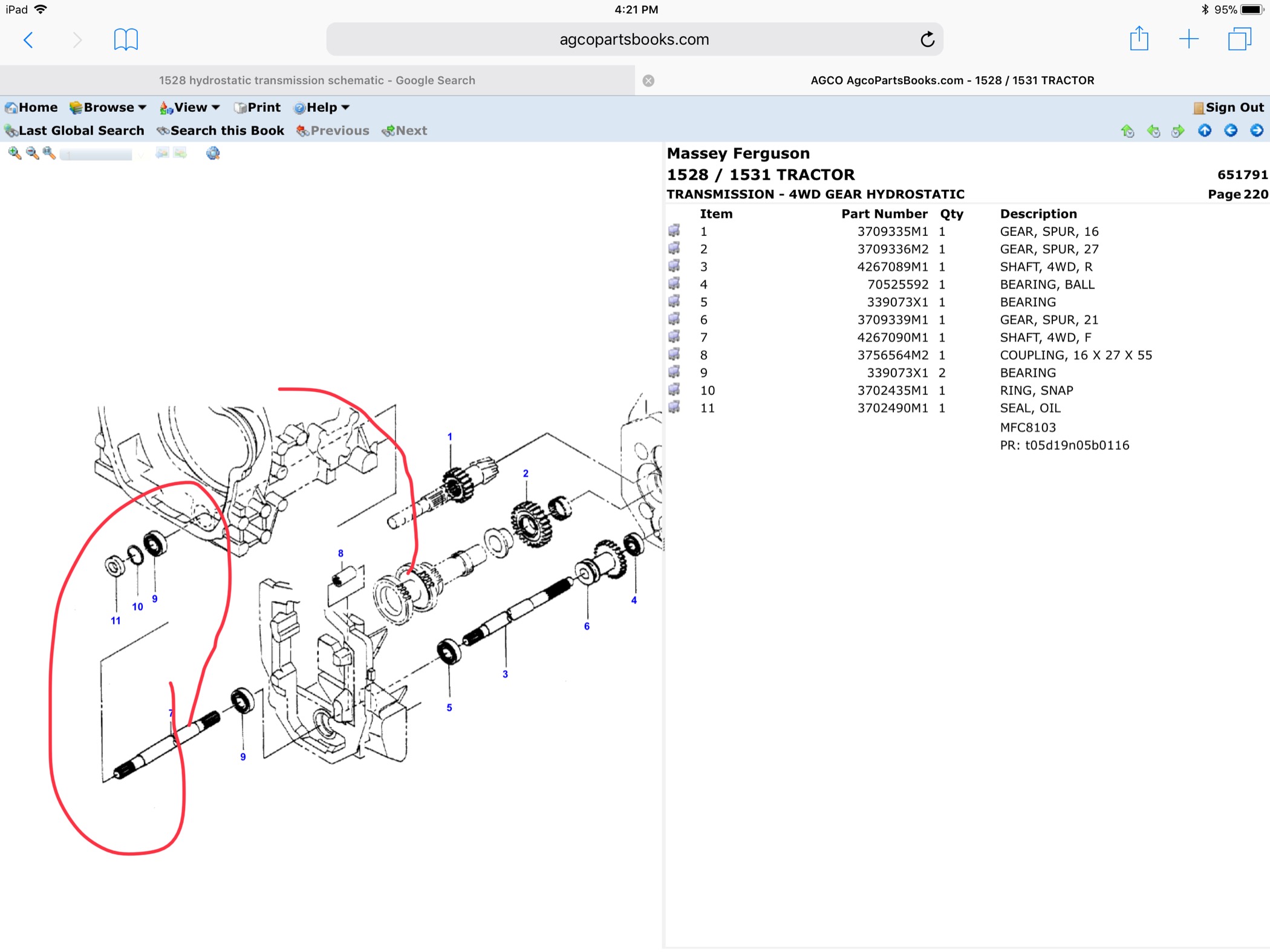
Task: Click the blue up arrow button
Action: [1205, 130]
